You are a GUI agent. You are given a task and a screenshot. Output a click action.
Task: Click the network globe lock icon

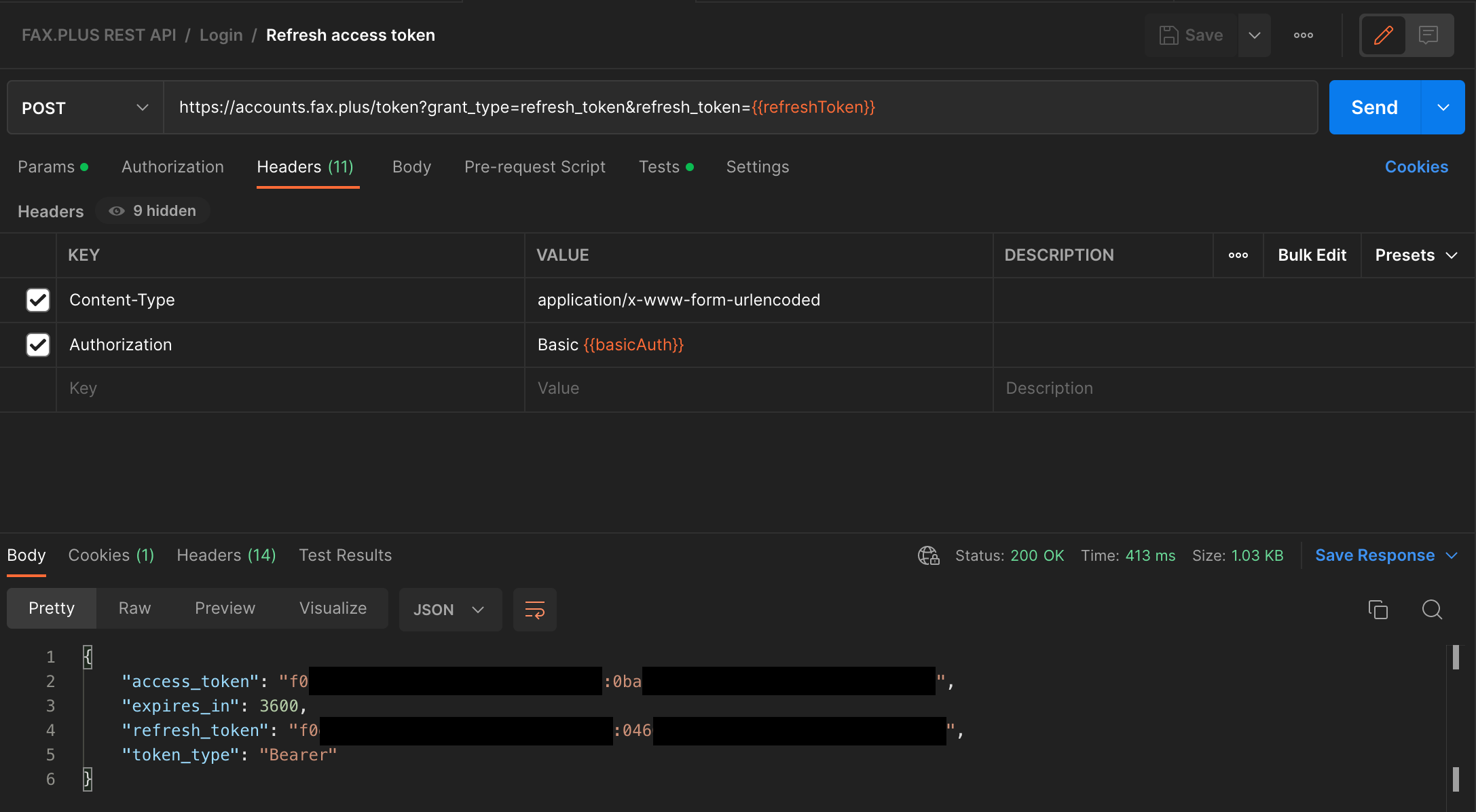pyautogui.click(x=928, y=555)
